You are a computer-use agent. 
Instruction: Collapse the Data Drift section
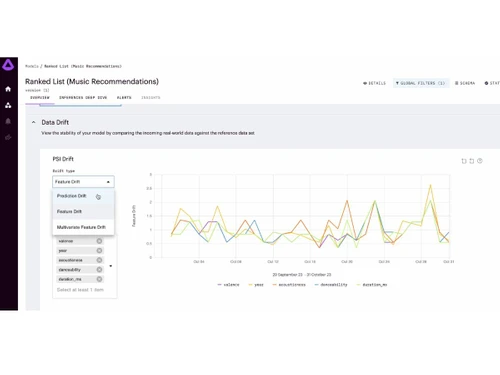[33, 122]
